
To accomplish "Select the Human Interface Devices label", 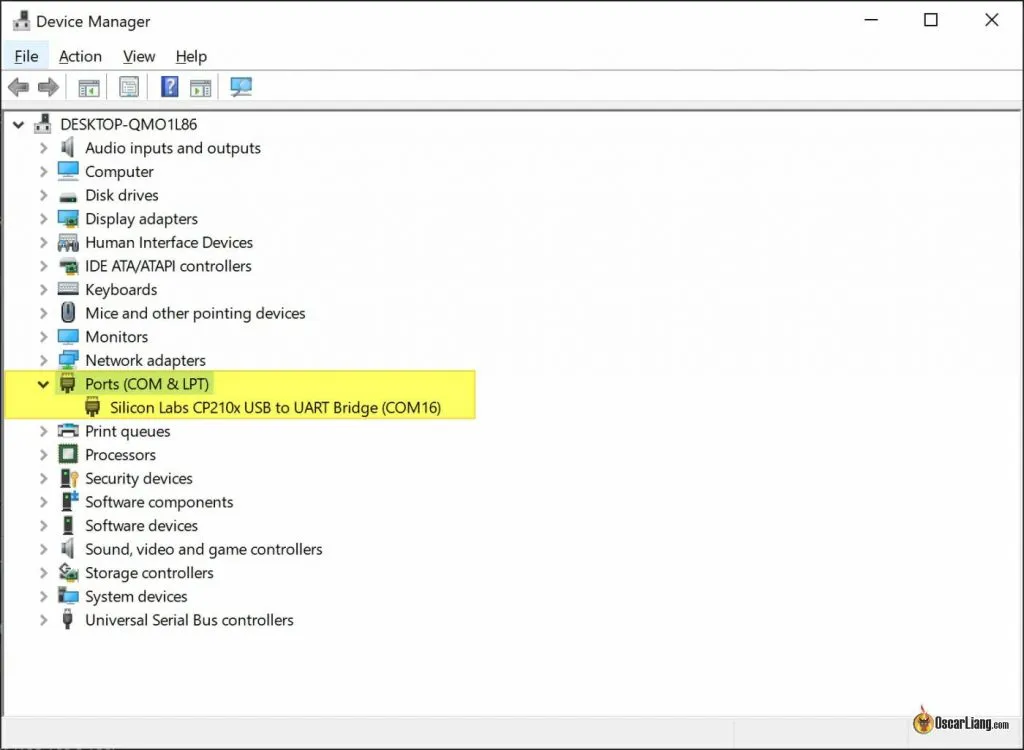I will pyautogui.click(x=169, y=242).
